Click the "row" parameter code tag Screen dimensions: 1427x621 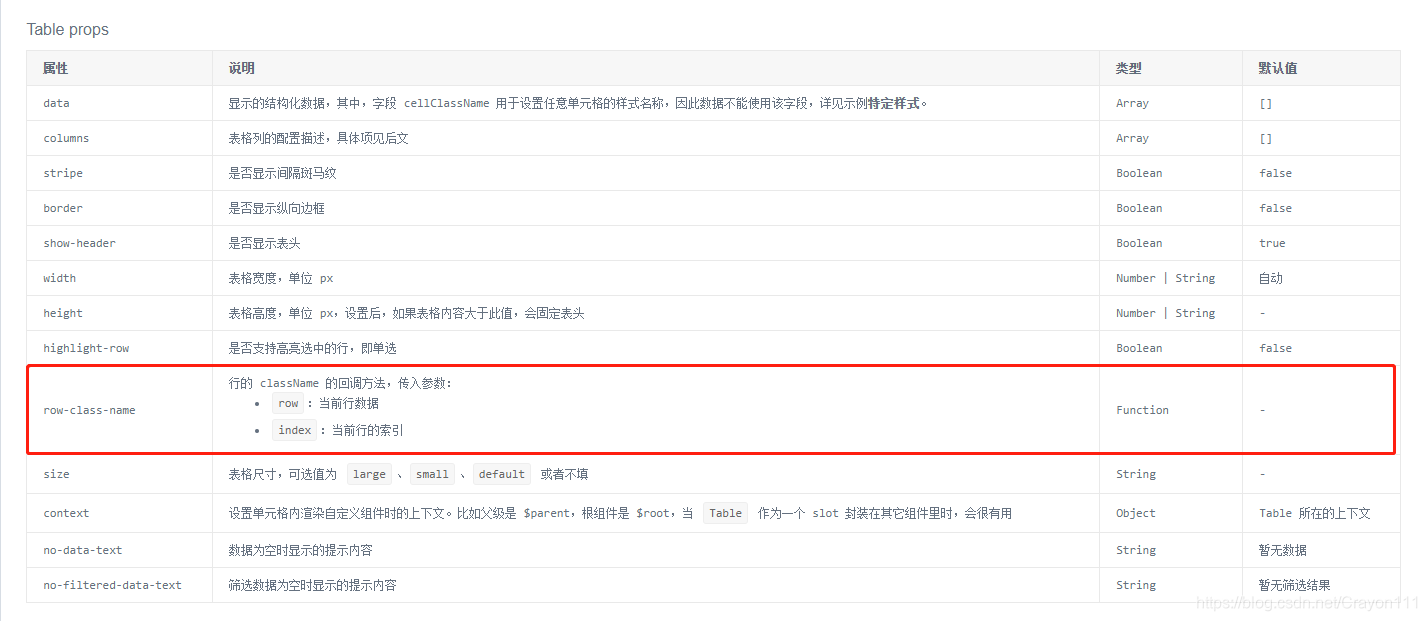click(x=288, y=403)
